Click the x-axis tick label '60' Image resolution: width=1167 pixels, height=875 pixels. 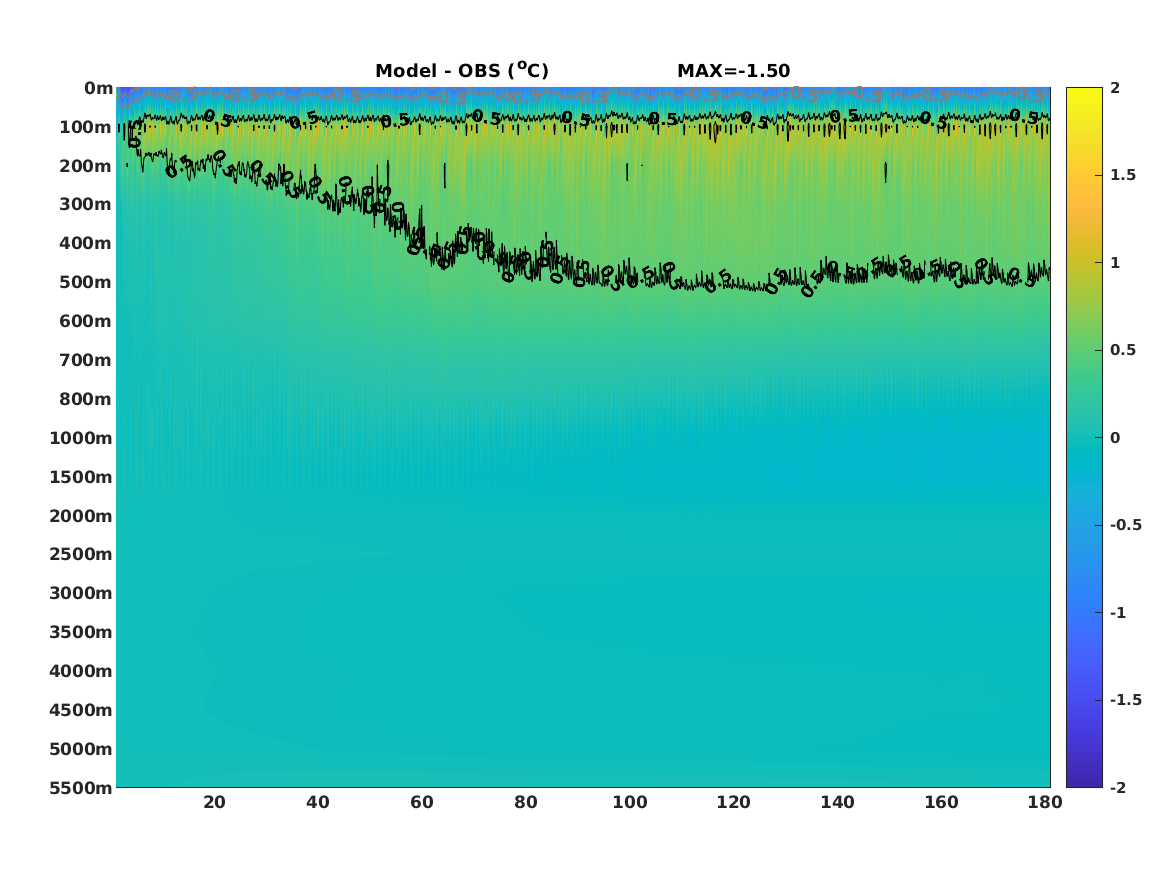[x=422, y=802]
